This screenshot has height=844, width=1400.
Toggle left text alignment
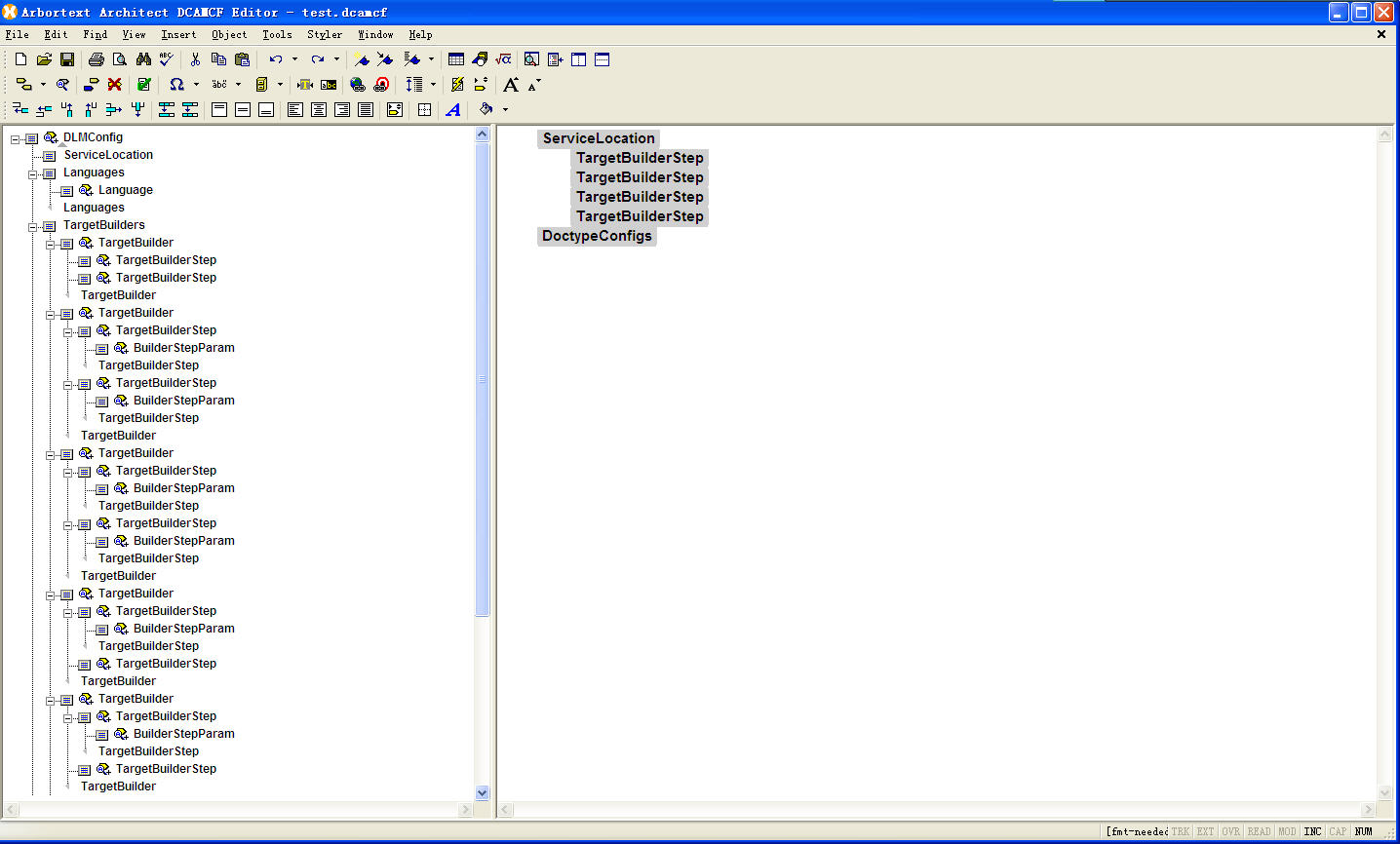(x=295, y=110)
